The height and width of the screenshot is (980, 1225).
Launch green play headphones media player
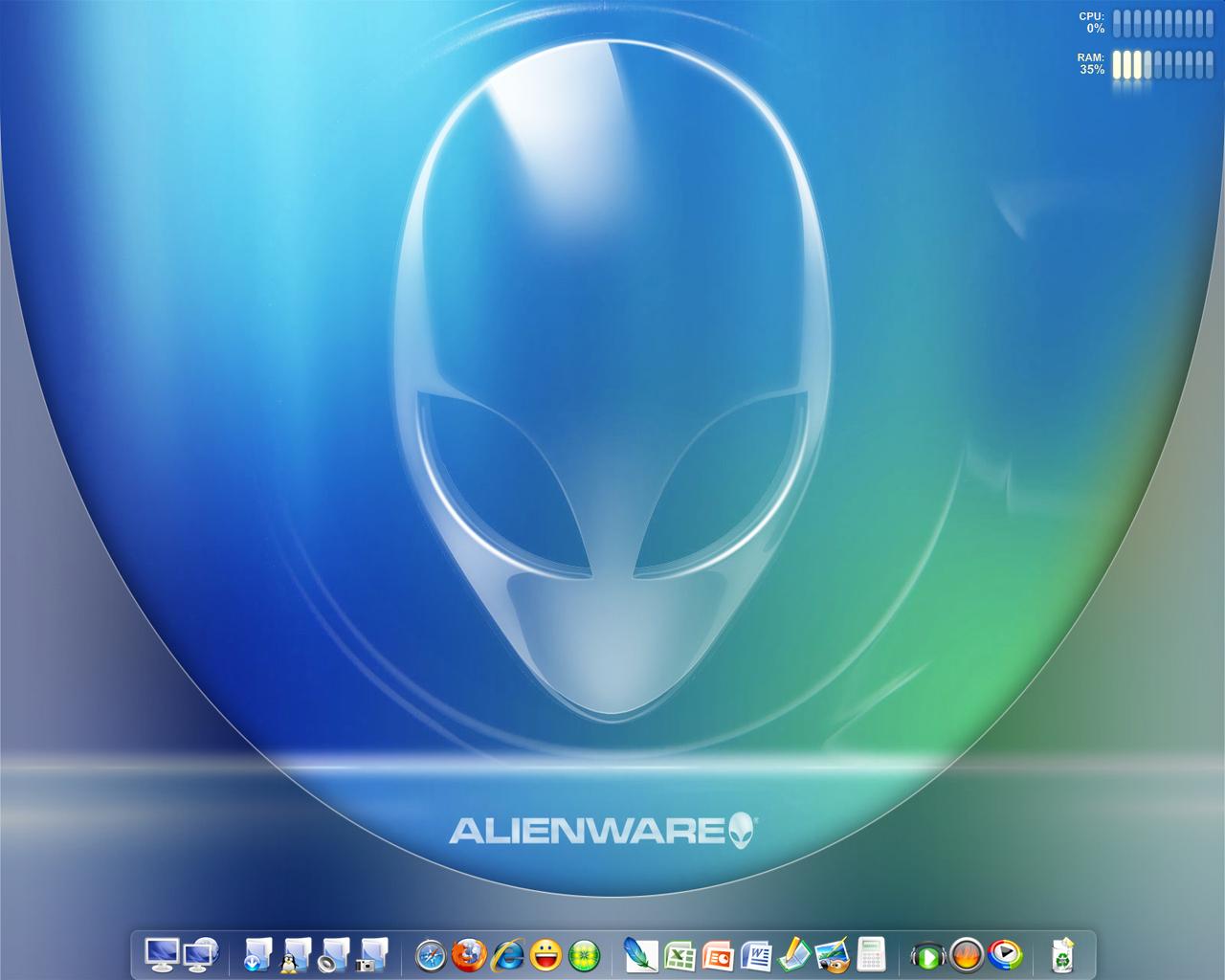(927, 954)
